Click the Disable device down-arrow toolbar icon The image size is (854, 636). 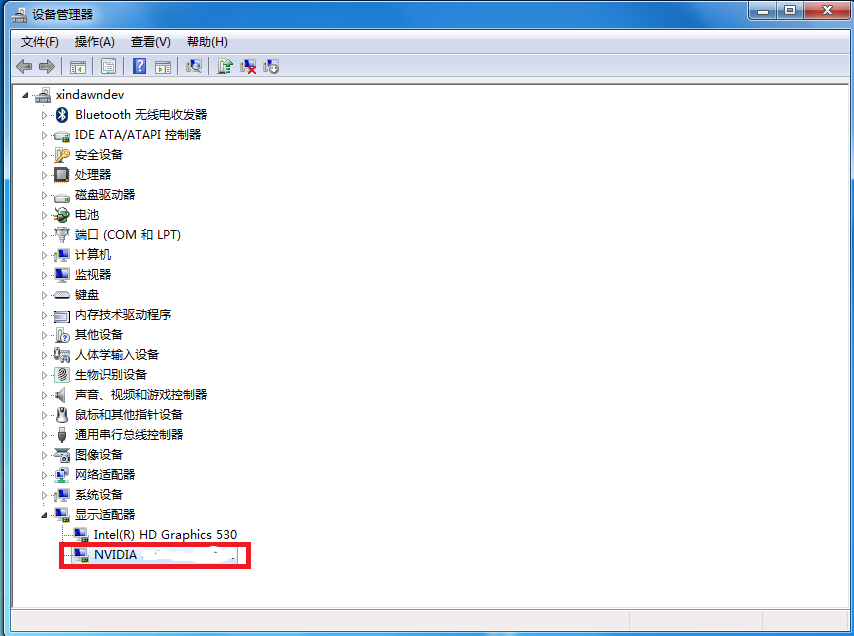pos(270,66)
